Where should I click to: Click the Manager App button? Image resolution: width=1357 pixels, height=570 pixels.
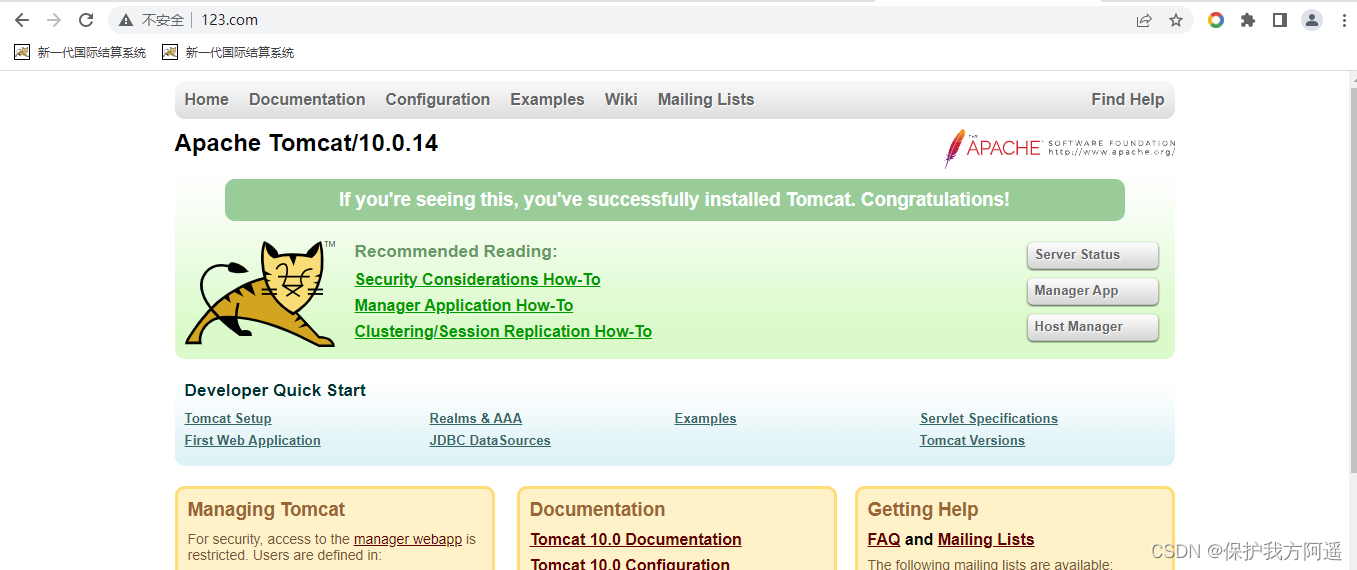coord(1092,291)
